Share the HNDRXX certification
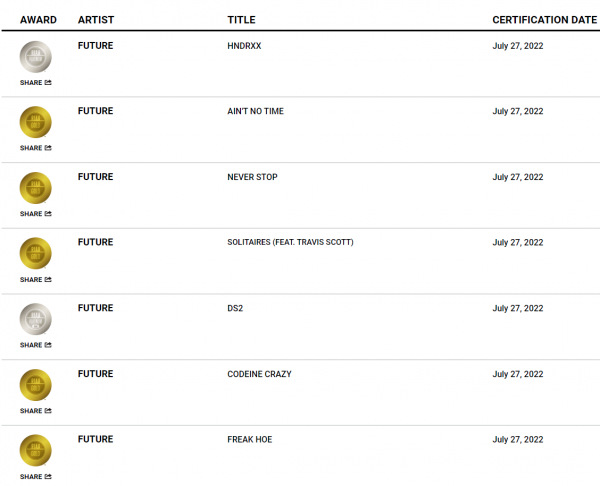 [36, 83]
